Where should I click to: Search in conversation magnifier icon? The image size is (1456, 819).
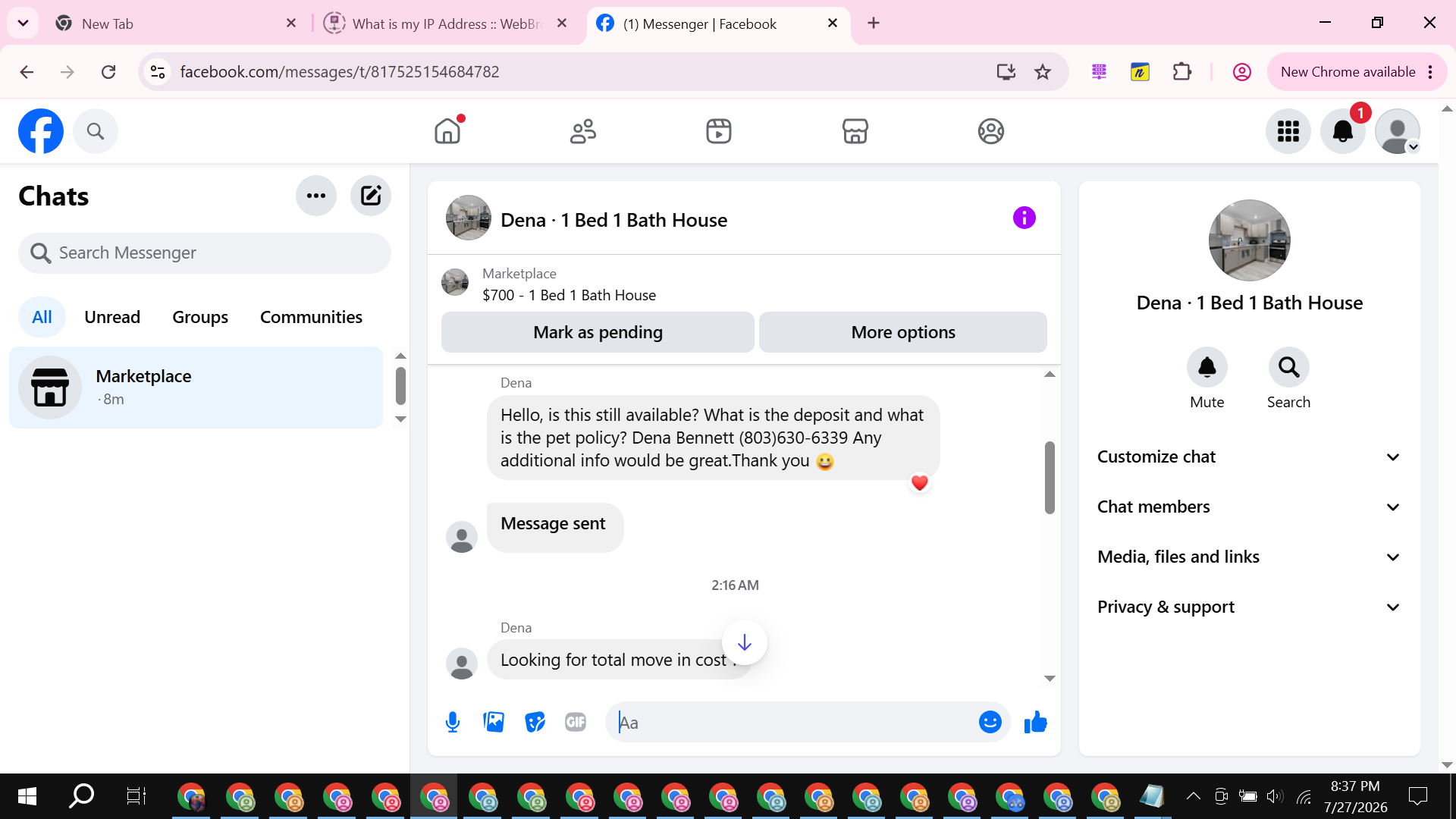click(1289, 368)
